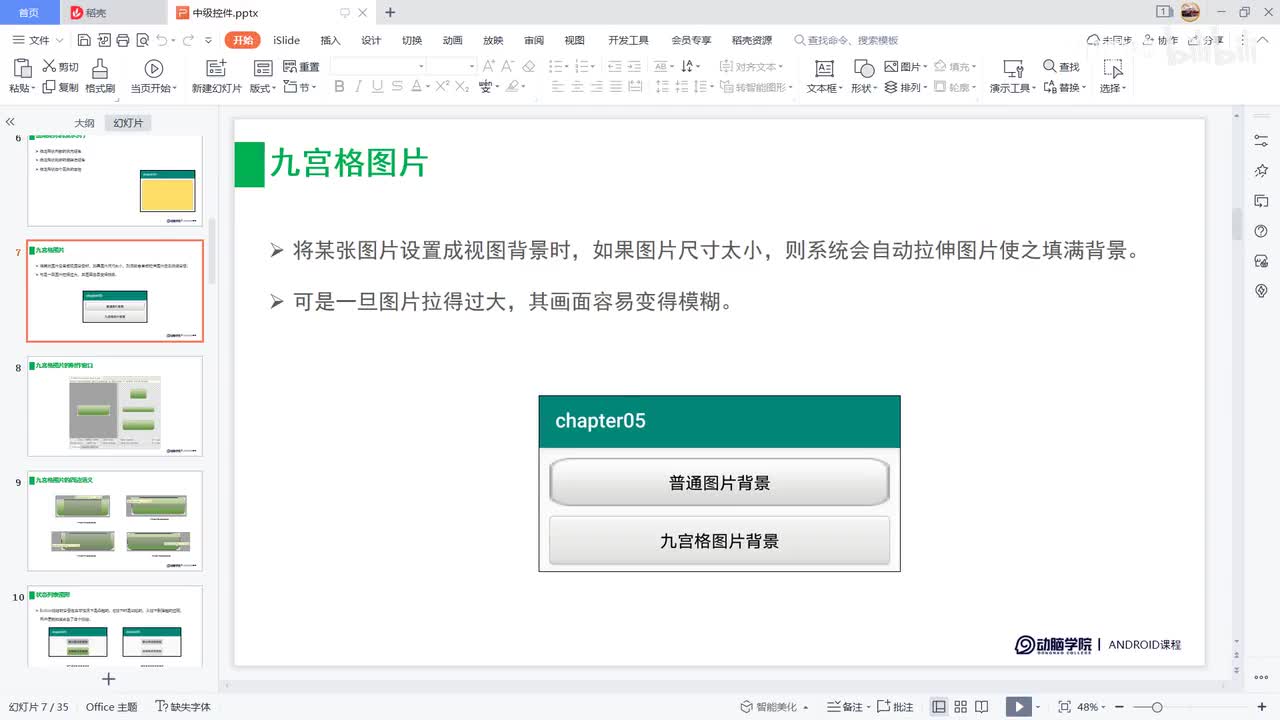Toggle Bold formatting
1280x720 pixels.
(339, 87)
